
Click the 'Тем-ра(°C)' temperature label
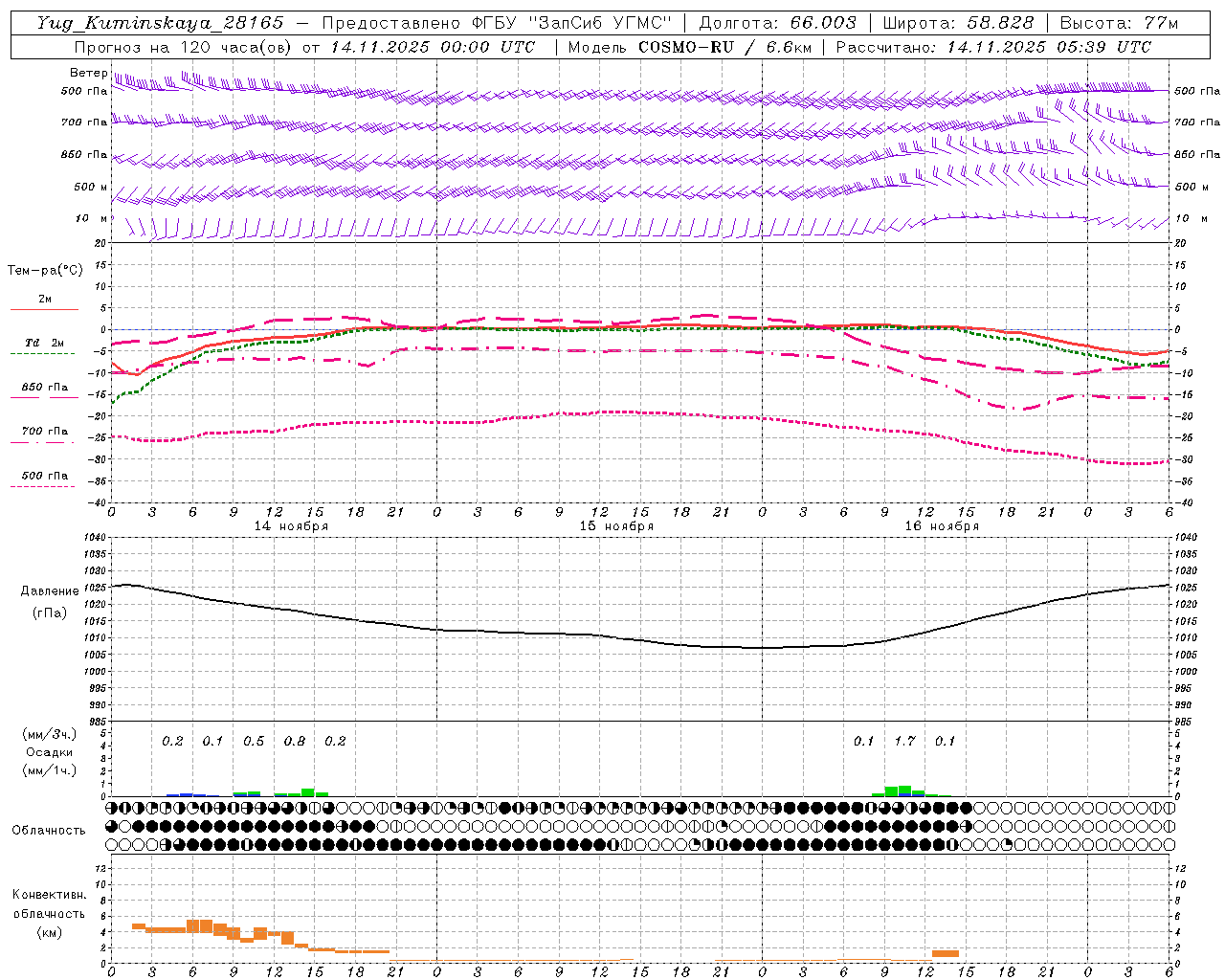45,270
